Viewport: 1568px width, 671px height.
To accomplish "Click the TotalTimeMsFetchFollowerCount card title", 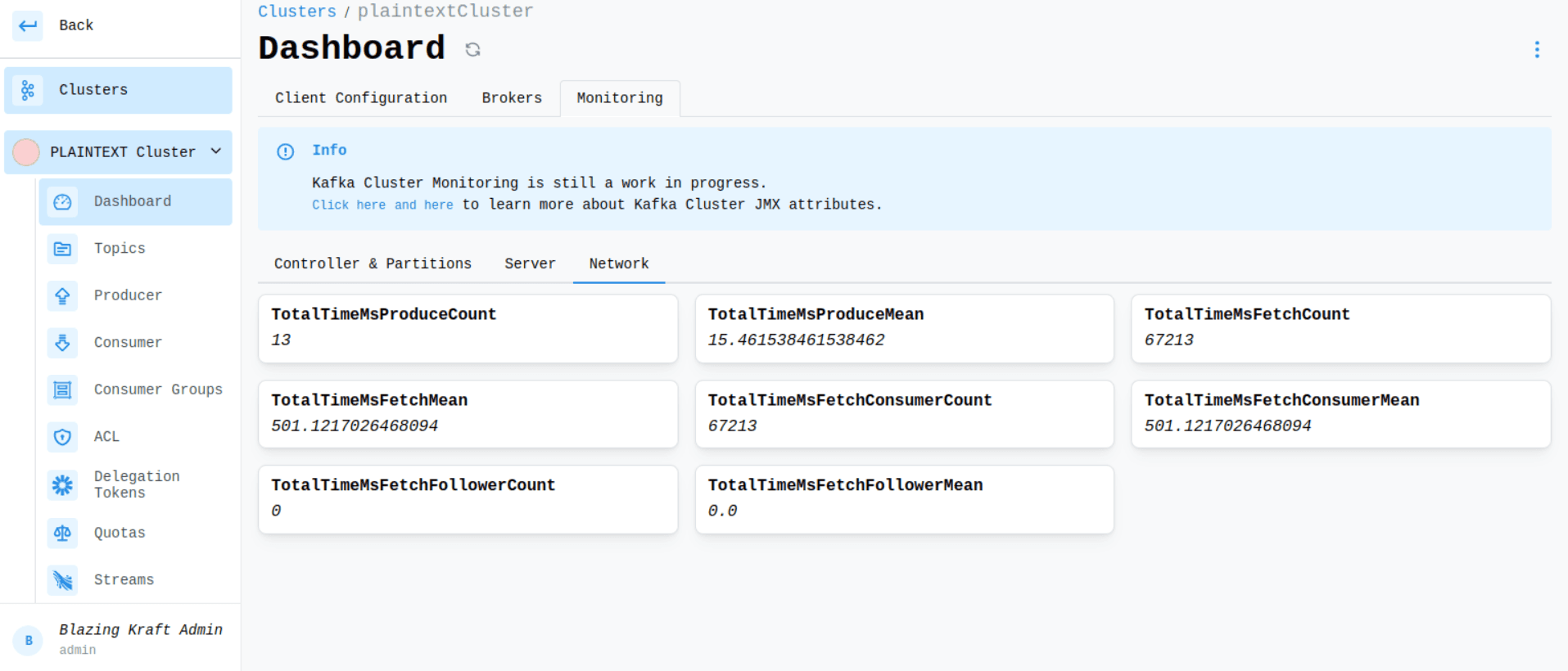I will point(413,485).
